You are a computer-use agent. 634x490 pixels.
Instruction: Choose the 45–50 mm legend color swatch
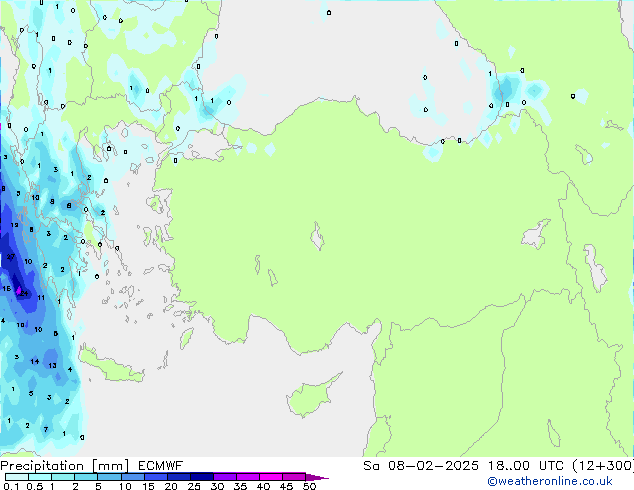coord(294,477)
